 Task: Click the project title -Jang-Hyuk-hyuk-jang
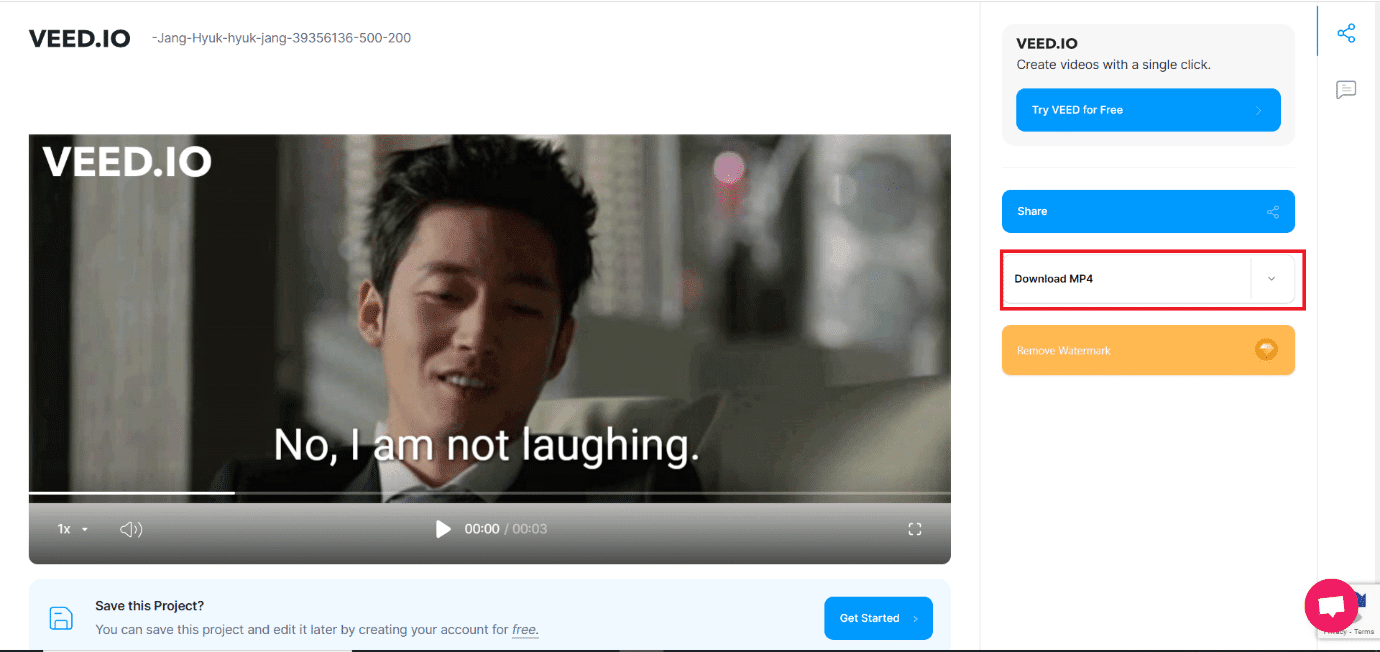281,38
